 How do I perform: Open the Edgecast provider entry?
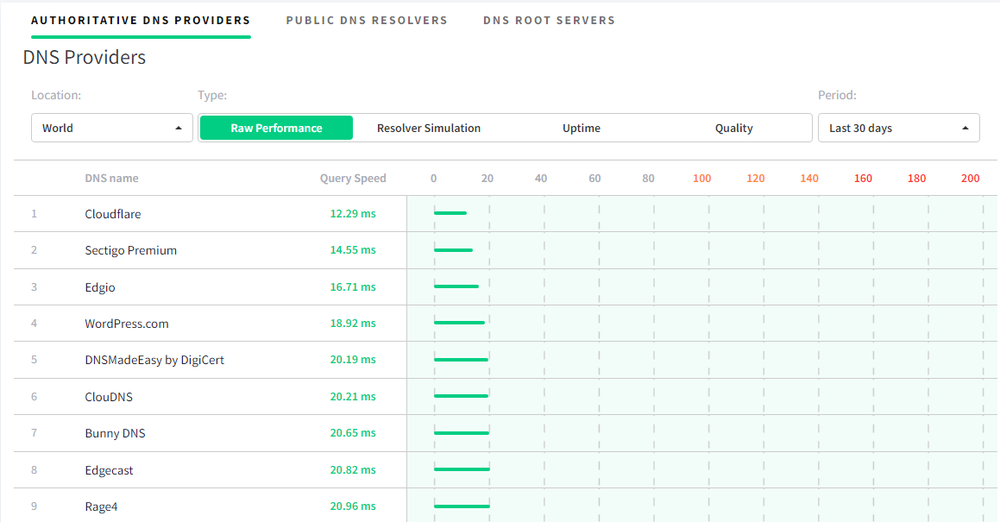[x=109, y=470]
